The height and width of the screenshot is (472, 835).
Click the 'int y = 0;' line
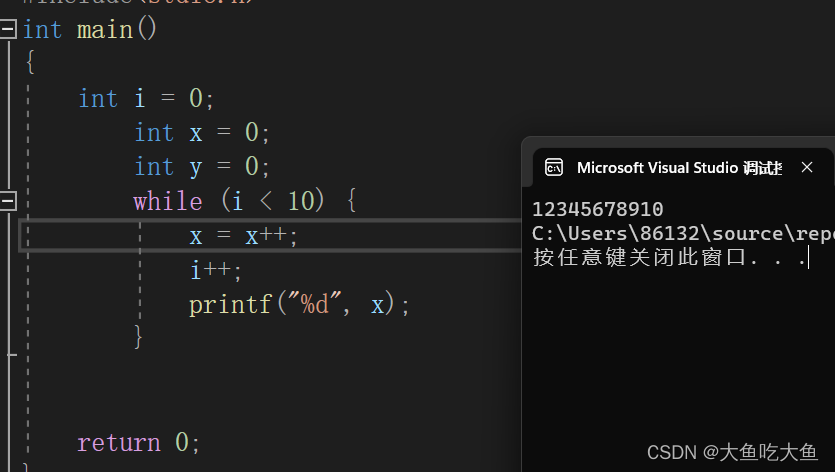(202, 167)
